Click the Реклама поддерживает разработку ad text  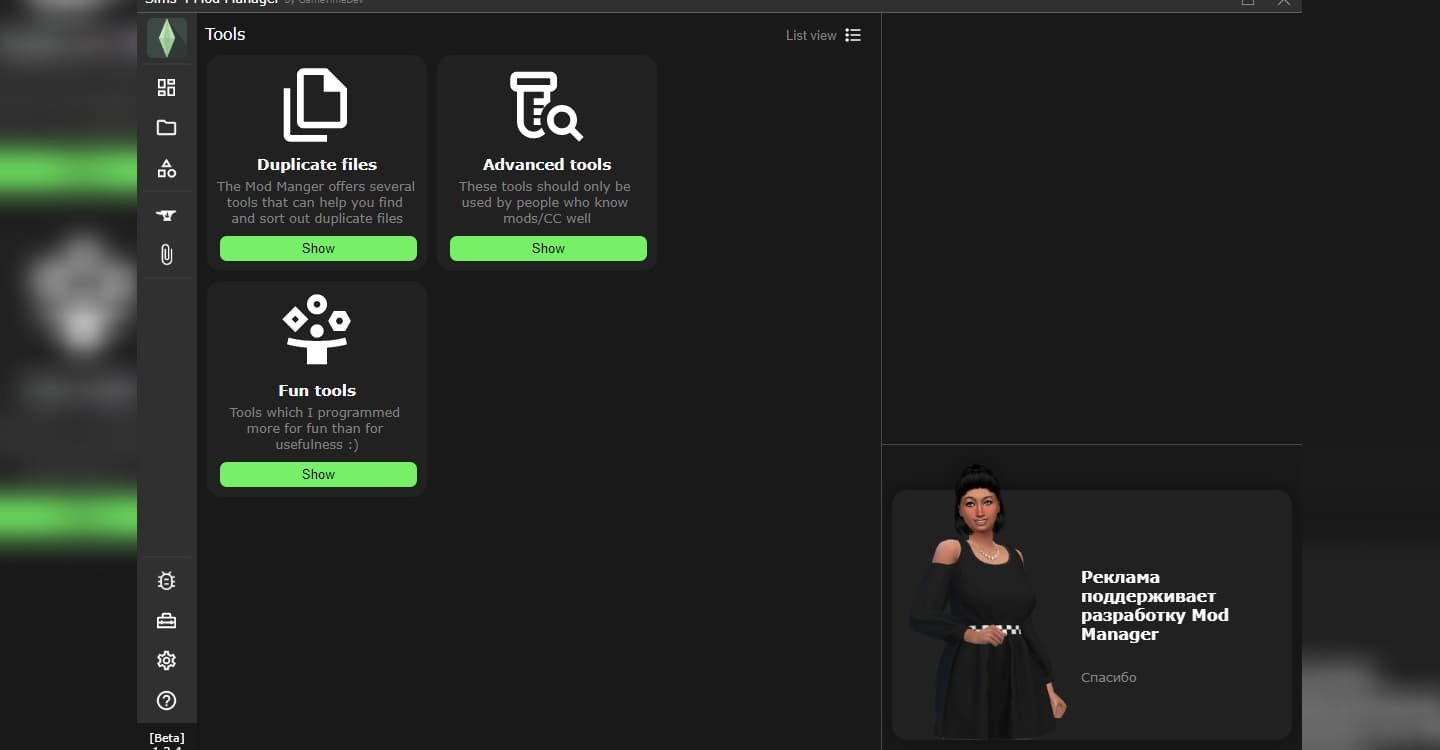coord(1155,605)
